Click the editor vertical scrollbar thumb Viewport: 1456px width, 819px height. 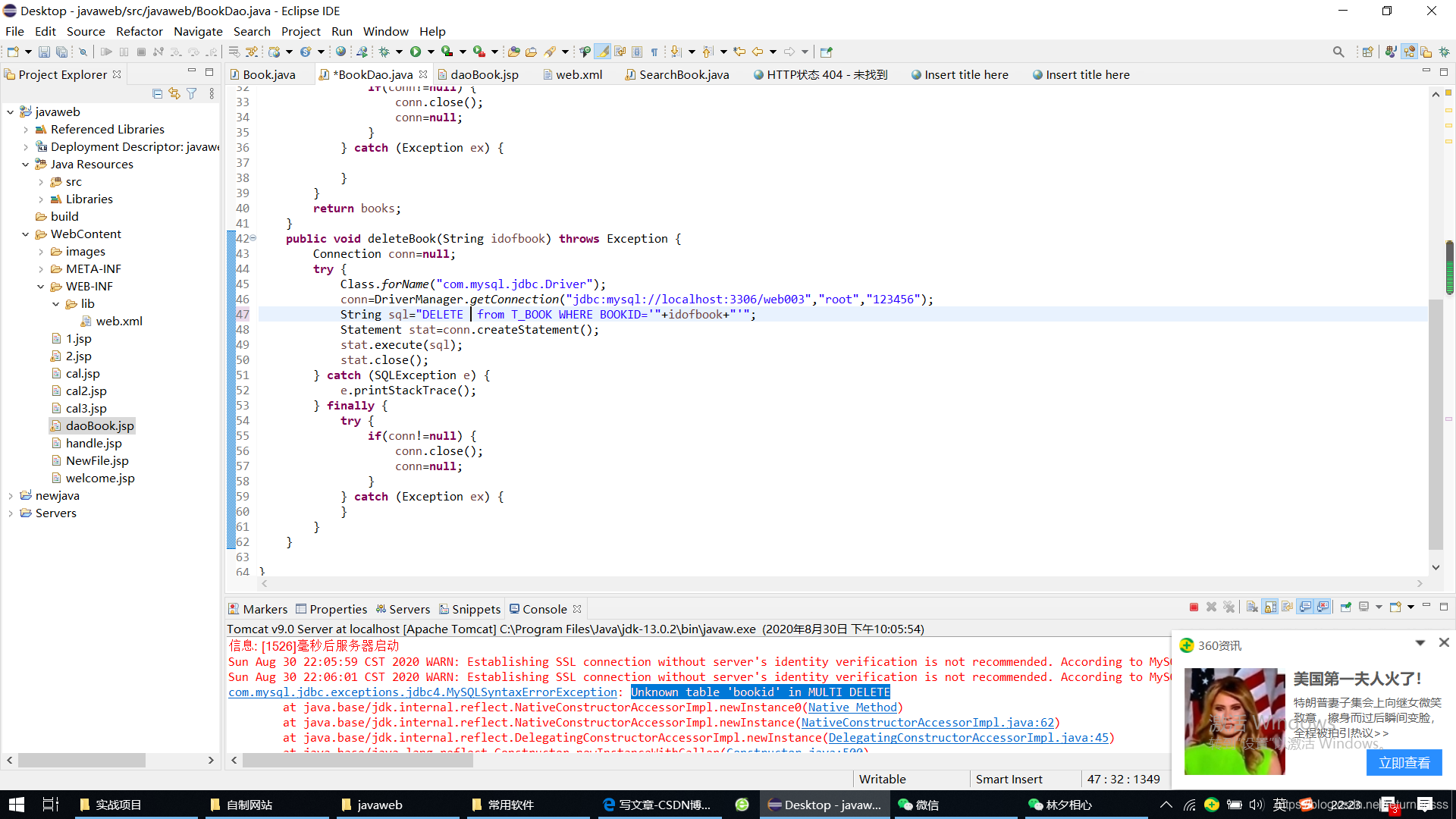pos(1435,425)
